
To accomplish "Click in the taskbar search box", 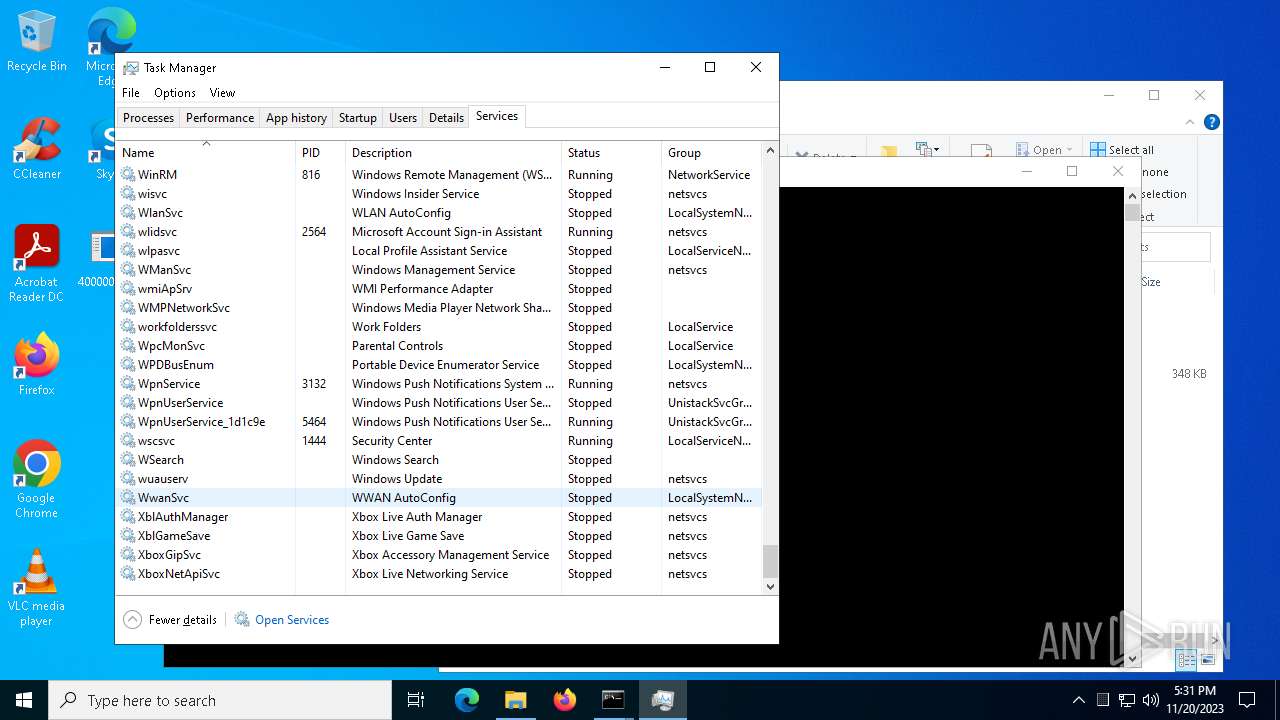I will pos(220,700).
